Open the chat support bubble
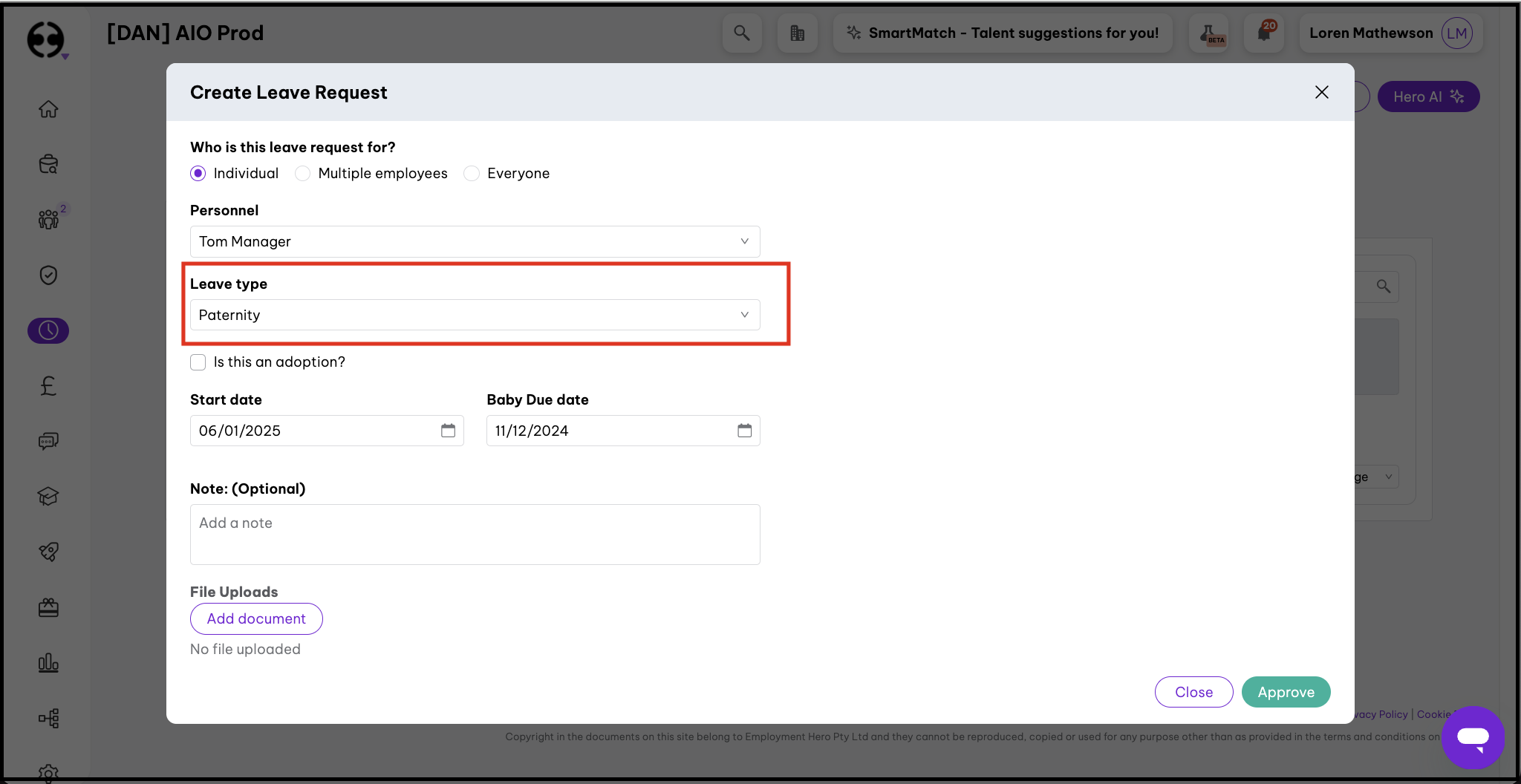 click(x=1473, y=737)
